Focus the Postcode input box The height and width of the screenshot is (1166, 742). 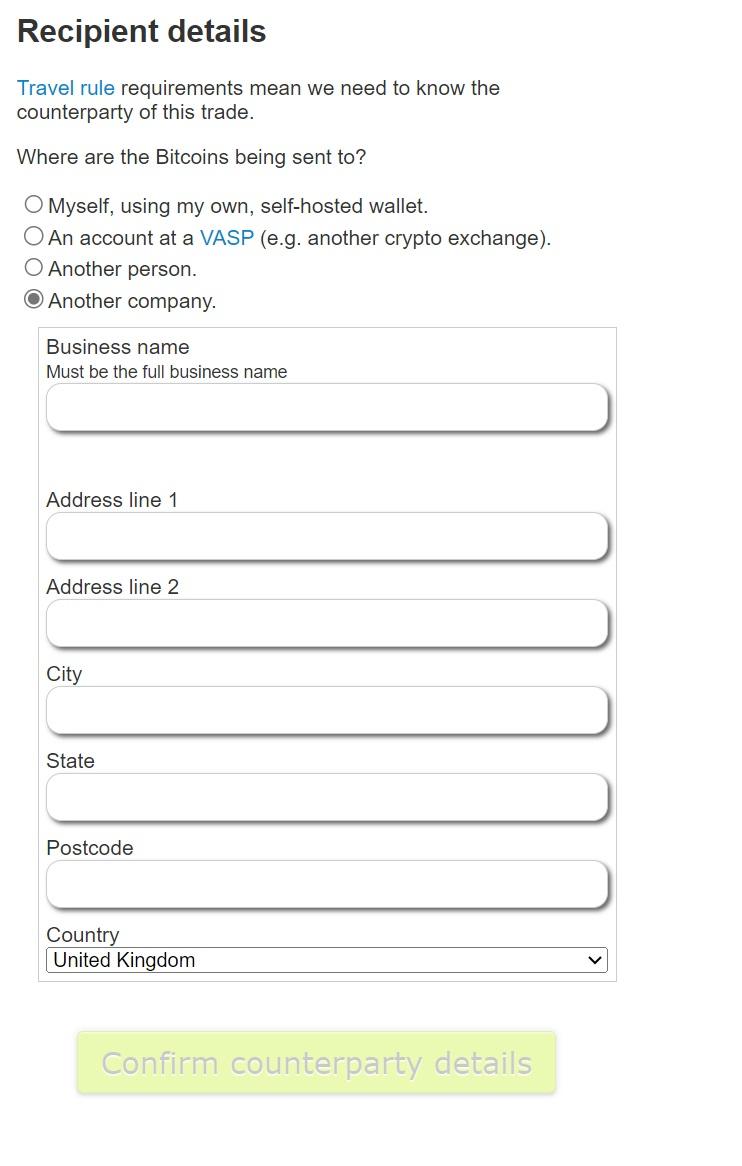[326, 885]
